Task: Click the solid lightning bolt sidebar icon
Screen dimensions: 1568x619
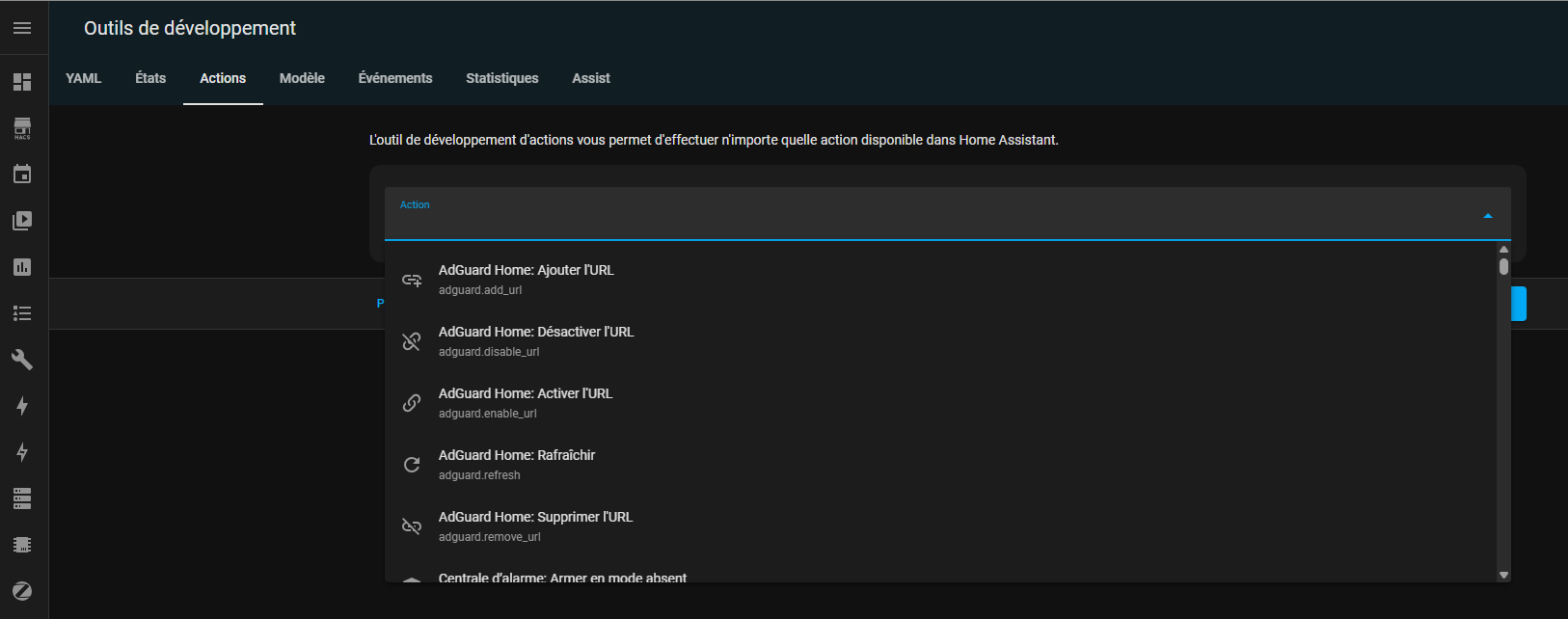Action: (x=22, y=406)
